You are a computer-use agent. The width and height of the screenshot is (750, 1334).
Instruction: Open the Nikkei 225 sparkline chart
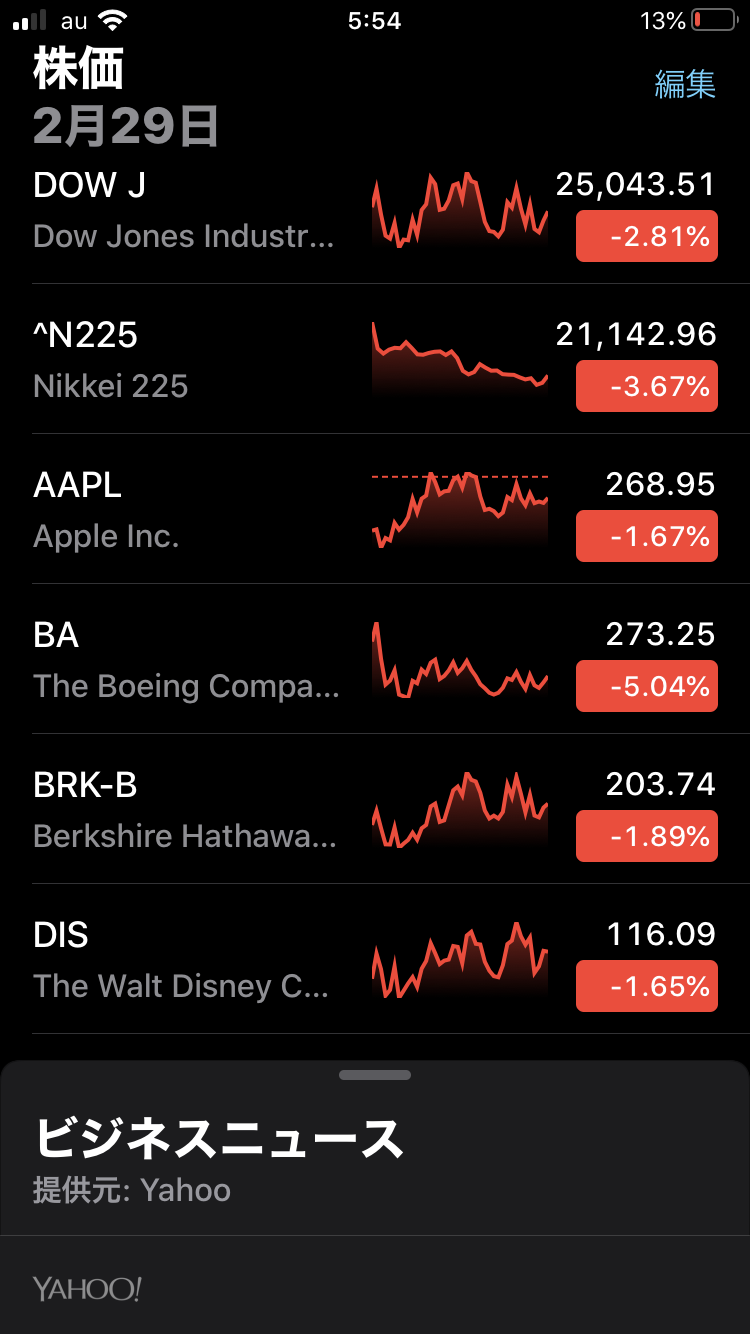[460, 360]
